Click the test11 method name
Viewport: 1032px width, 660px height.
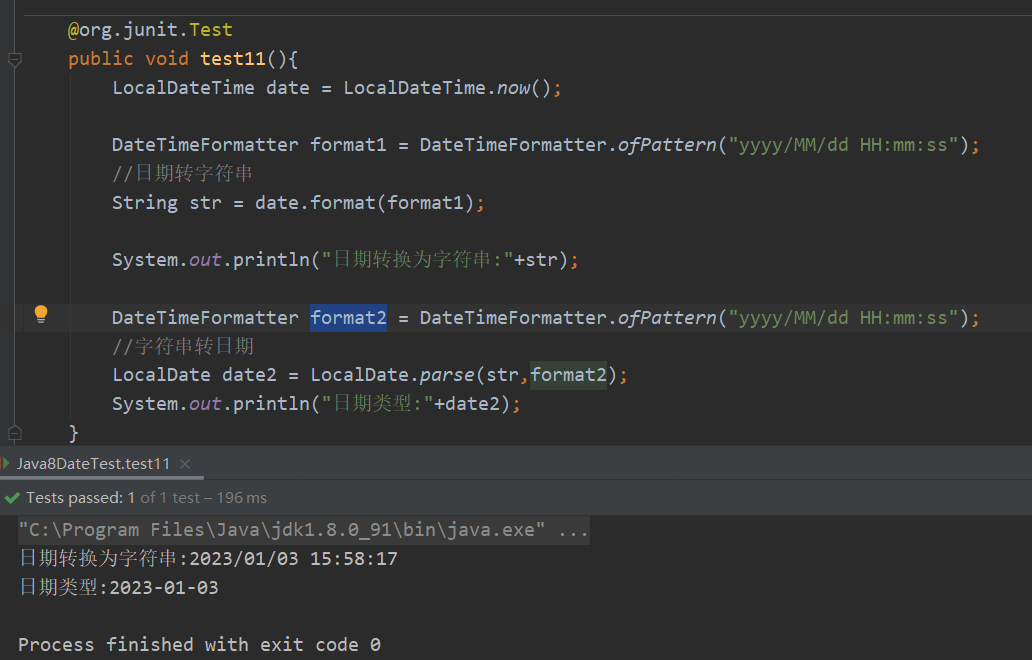tap(232, 59)
